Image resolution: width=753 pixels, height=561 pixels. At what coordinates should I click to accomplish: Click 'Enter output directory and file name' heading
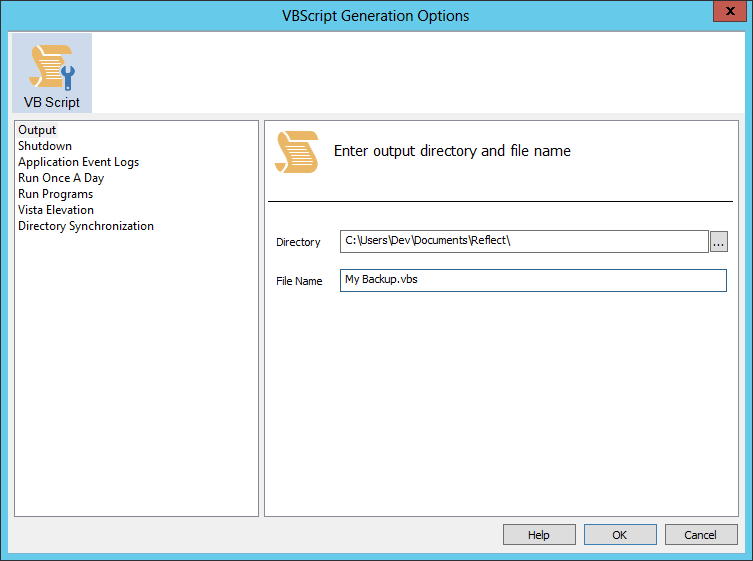tap(452, 151)
